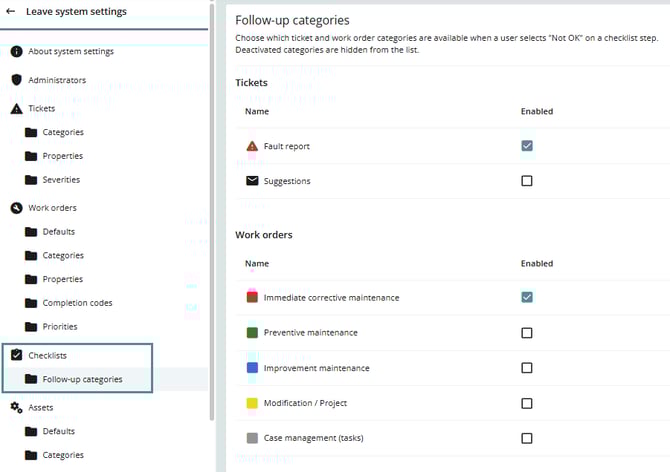Enable the Suggestions checkbox
This screenshot has width=670, height=472.
(527, 181)
